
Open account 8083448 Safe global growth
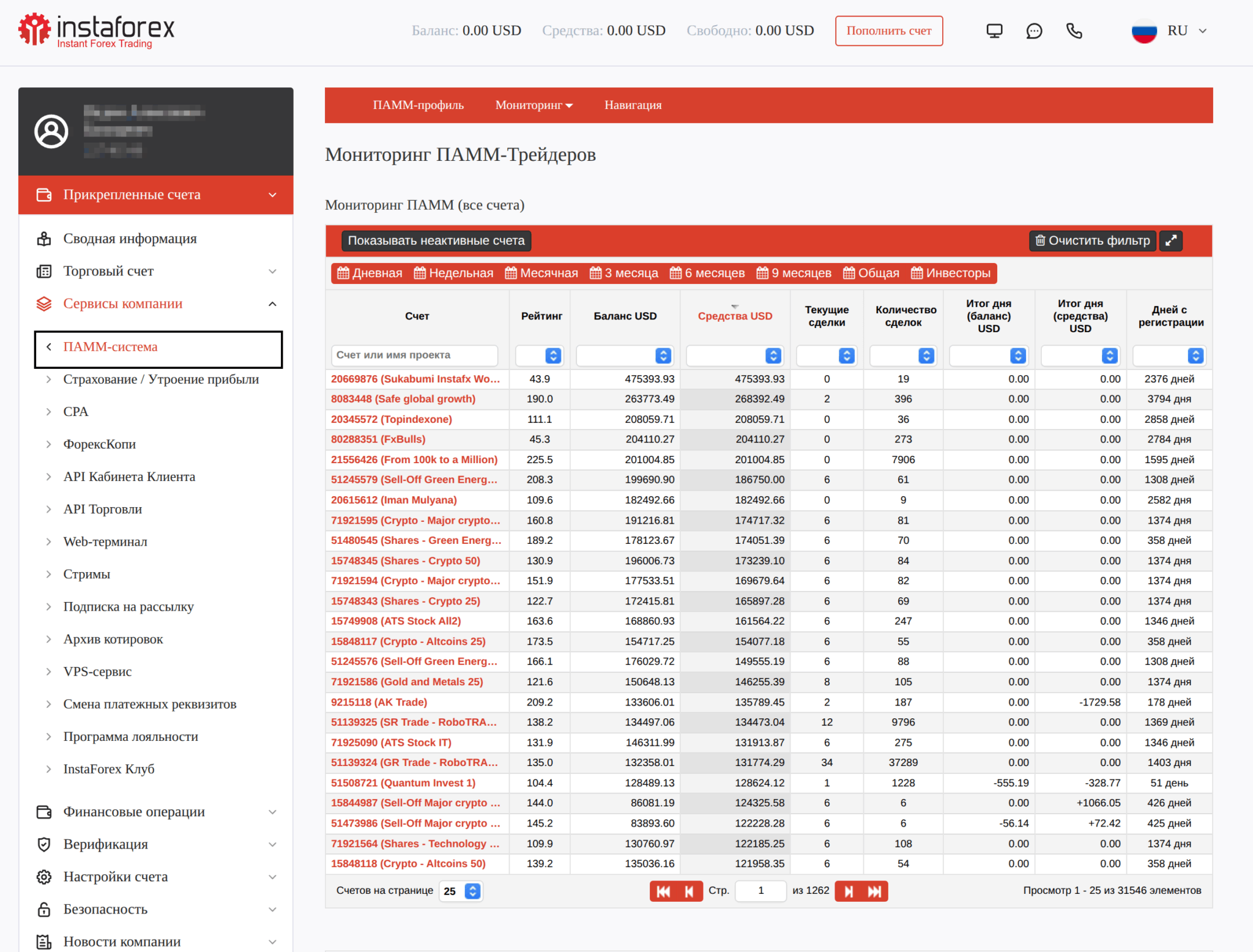(403, 399)
